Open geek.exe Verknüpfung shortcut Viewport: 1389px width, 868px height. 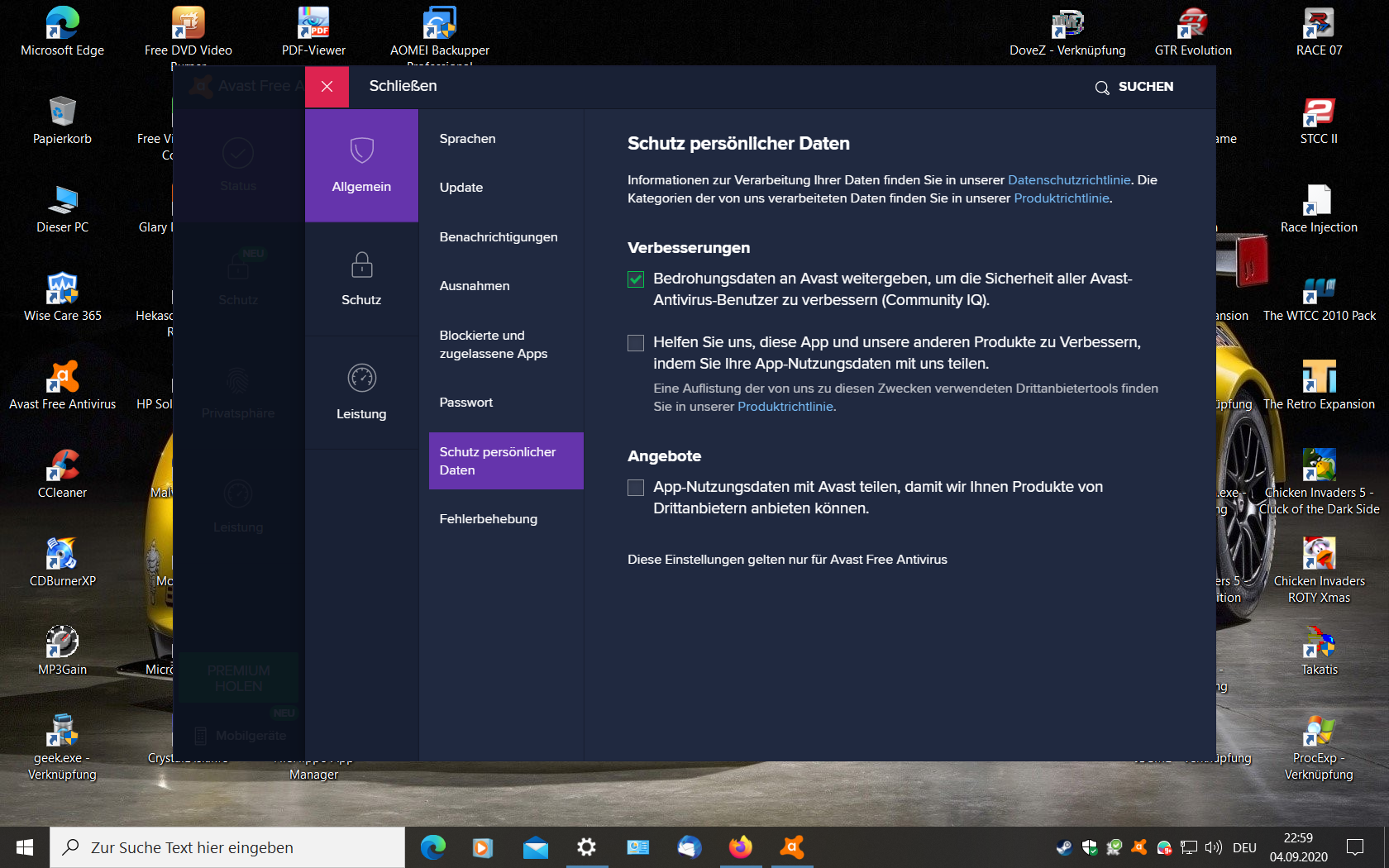(x=63, y=747)
